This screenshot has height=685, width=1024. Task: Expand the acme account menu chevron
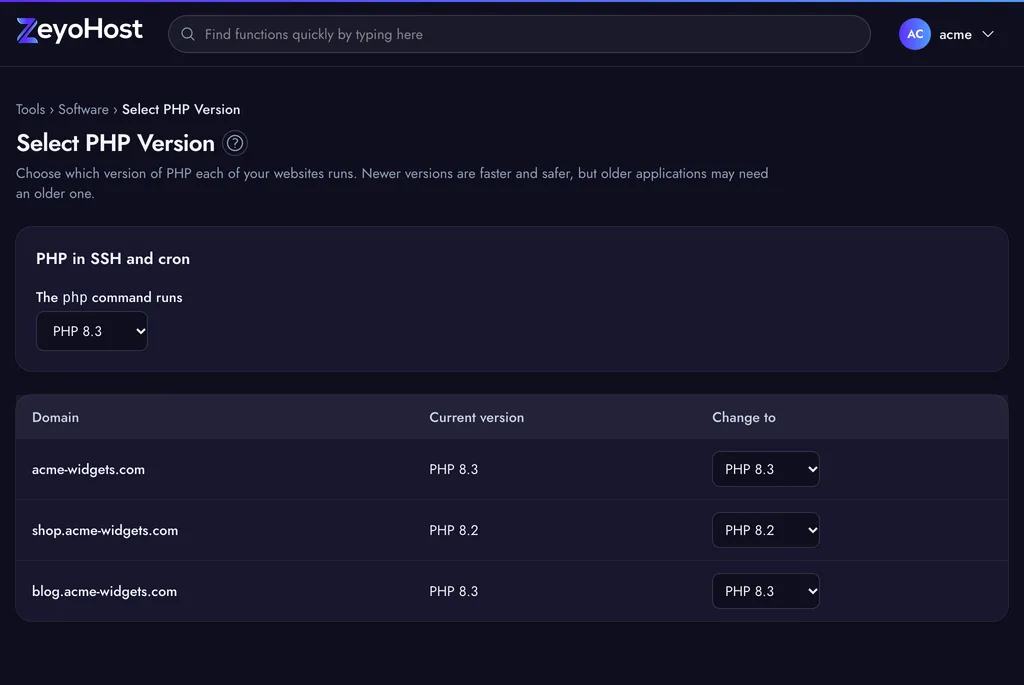[988, 34]
